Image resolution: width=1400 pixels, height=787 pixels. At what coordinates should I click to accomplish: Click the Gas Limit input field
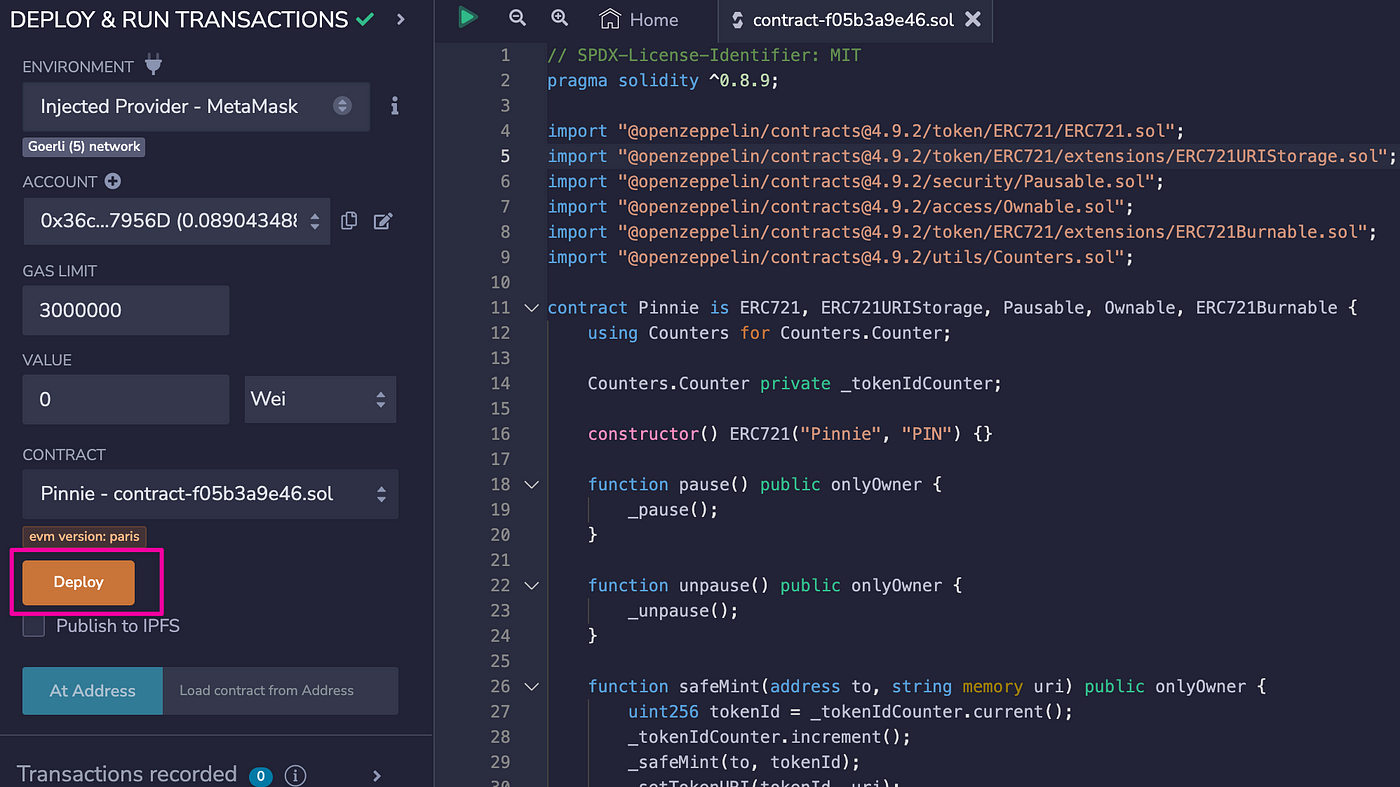tap(126, 310)
